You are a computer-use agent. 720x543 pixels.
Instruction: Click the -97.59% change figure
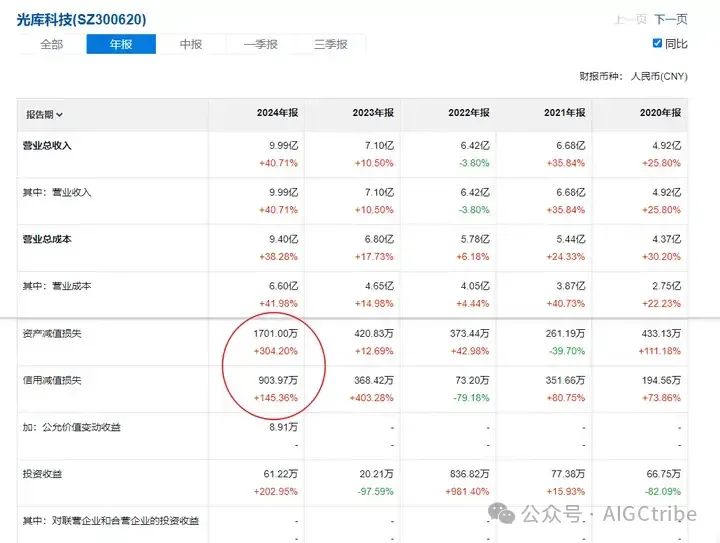coord(375,492)
